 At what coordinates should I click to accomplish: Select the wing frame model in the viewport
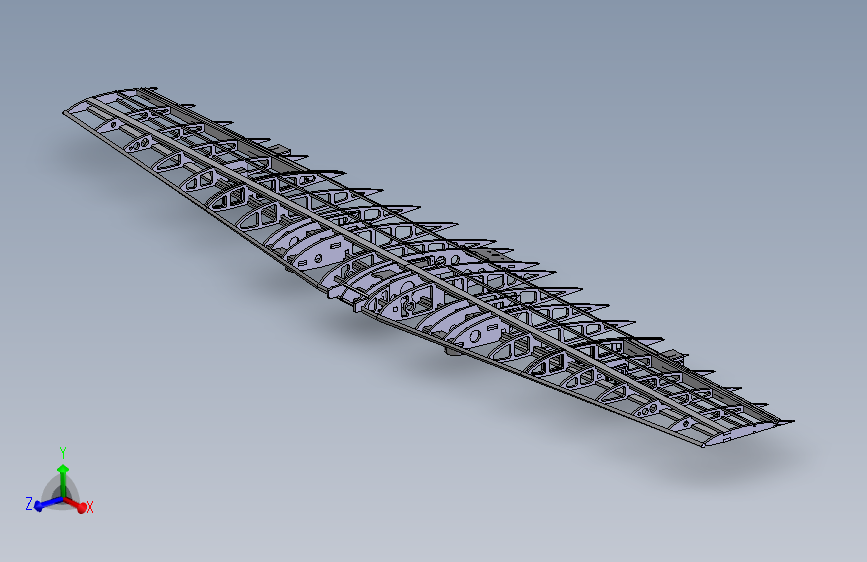tap(428, 266)
